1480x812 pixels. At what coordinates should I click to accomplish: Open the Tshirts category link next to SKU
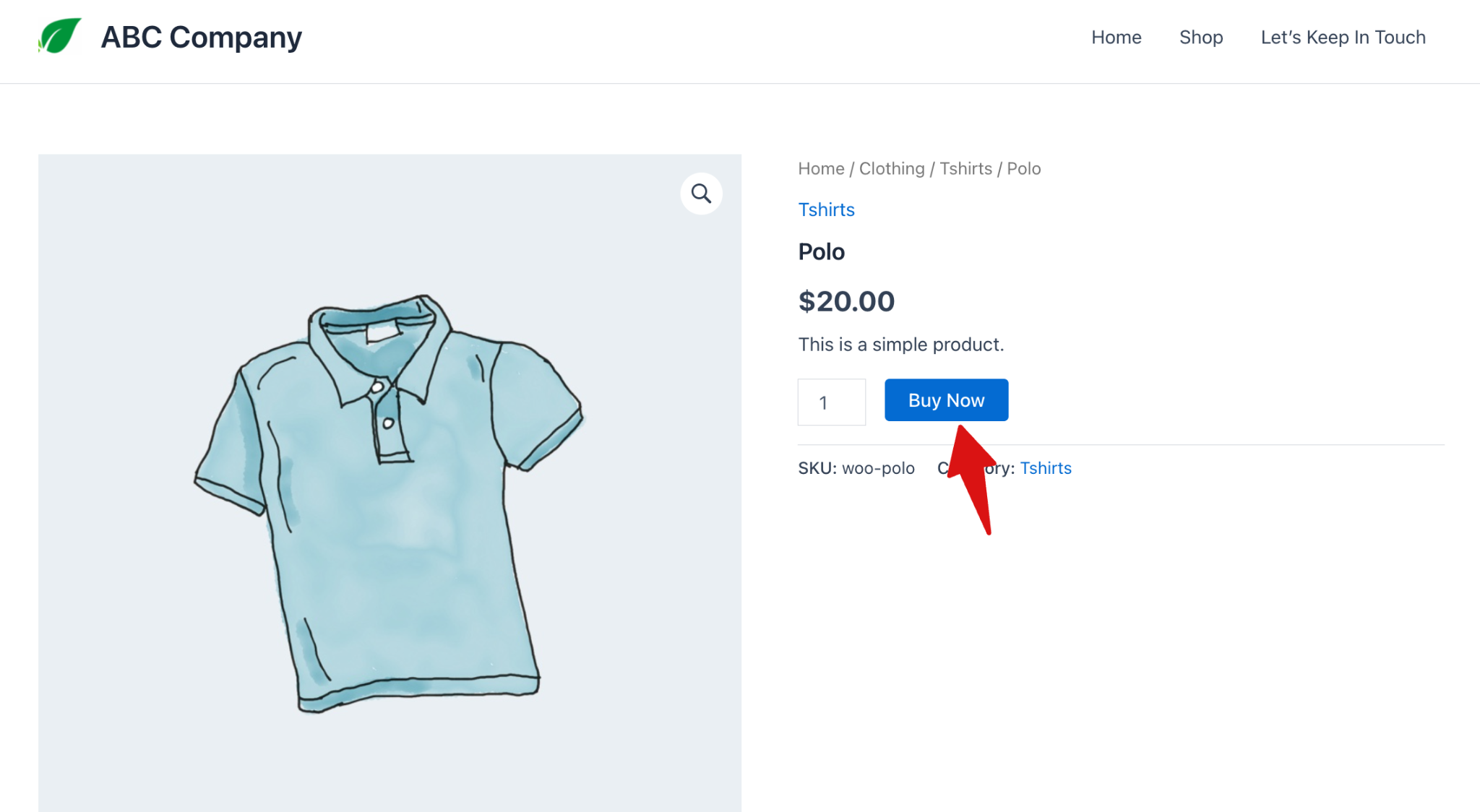click(x=1046, y=468)
